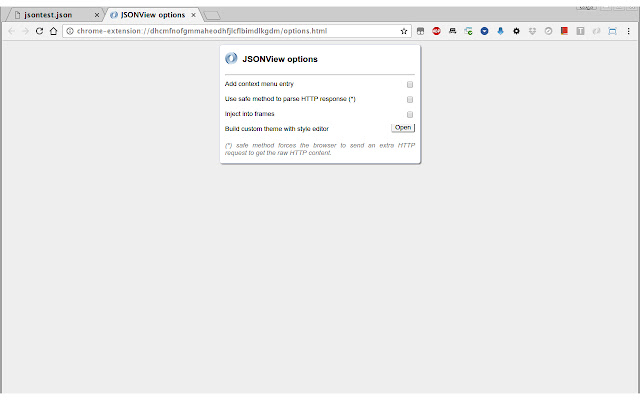The width and height of the screenshot is (640, 400).
Task: Click the red Adblock extension icon
Action: 436,31
